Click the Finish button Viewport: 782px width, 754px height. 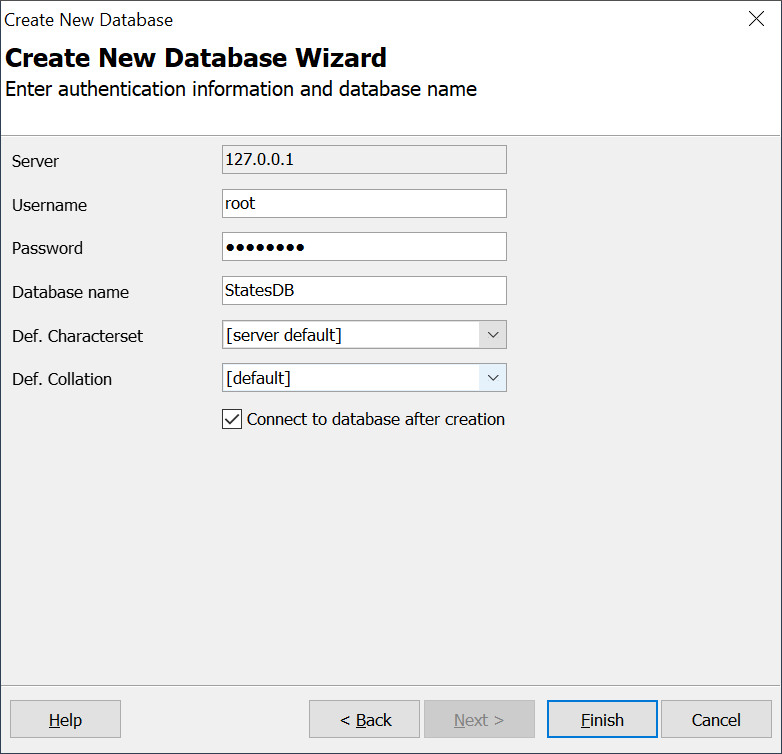coord(602,719)
